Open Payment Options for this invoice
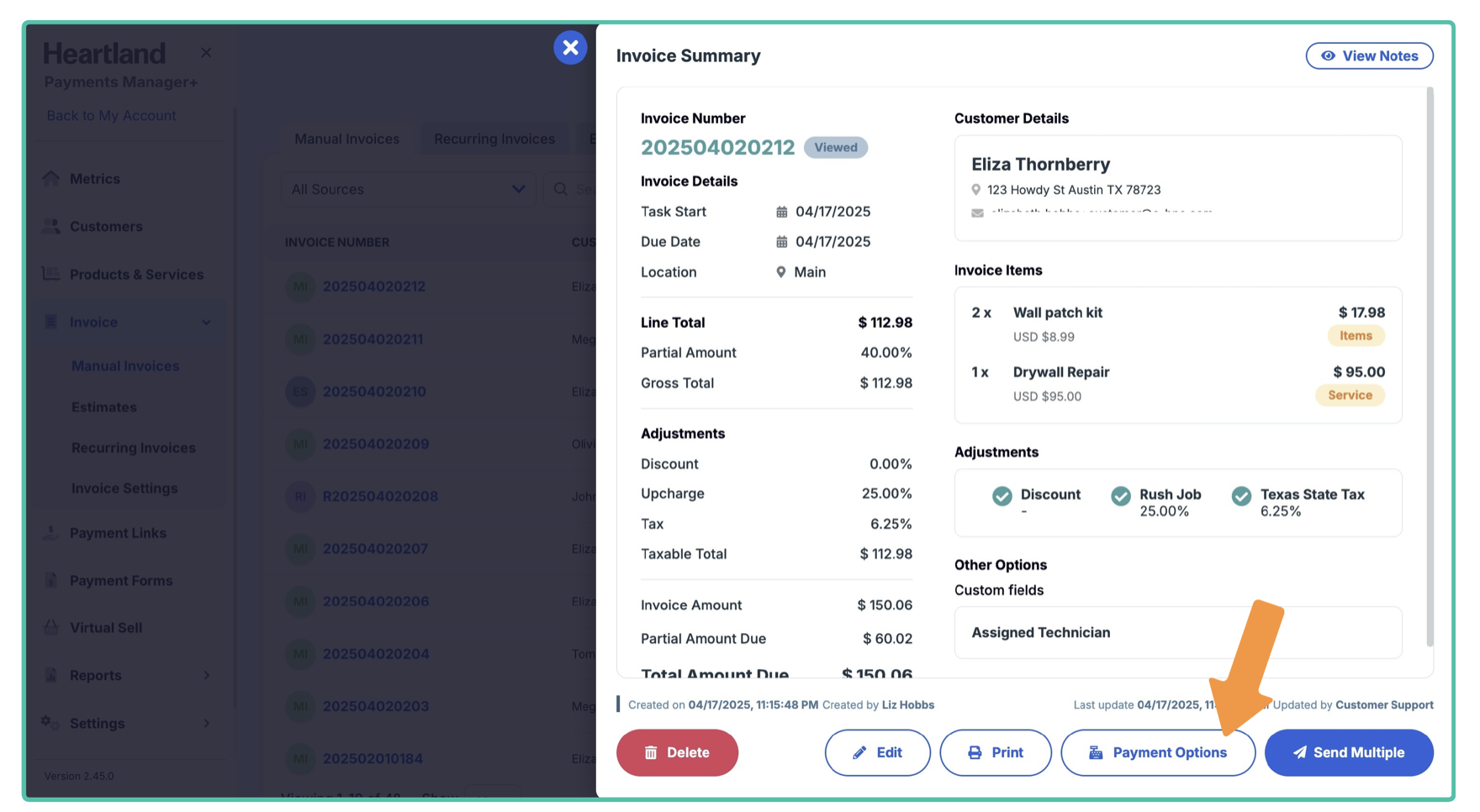 (1158, 752)
